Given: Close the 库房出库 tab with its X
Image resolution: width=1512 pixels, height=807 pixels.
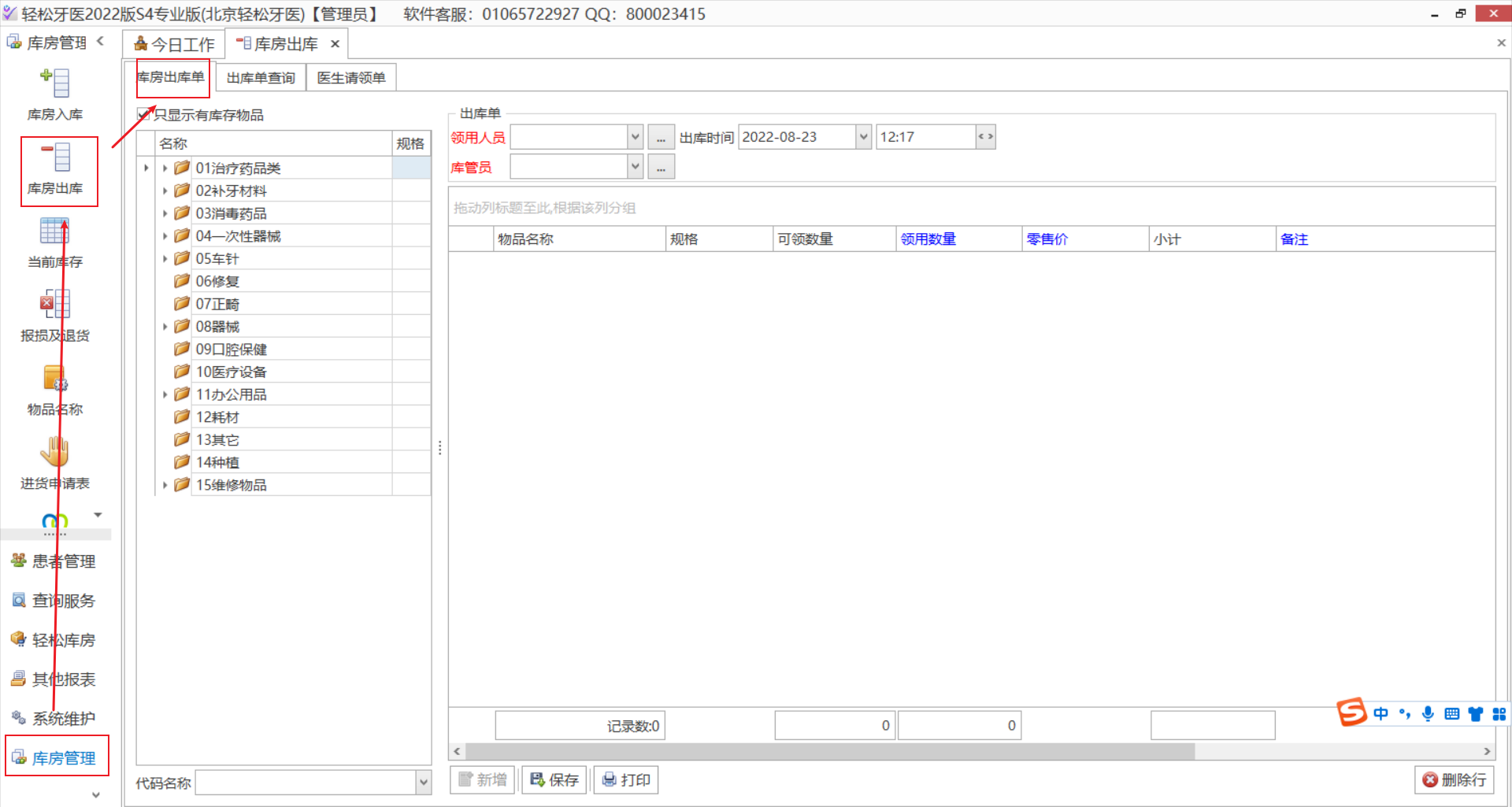Looking at the screenshot, I should click(x=335, y=44).
